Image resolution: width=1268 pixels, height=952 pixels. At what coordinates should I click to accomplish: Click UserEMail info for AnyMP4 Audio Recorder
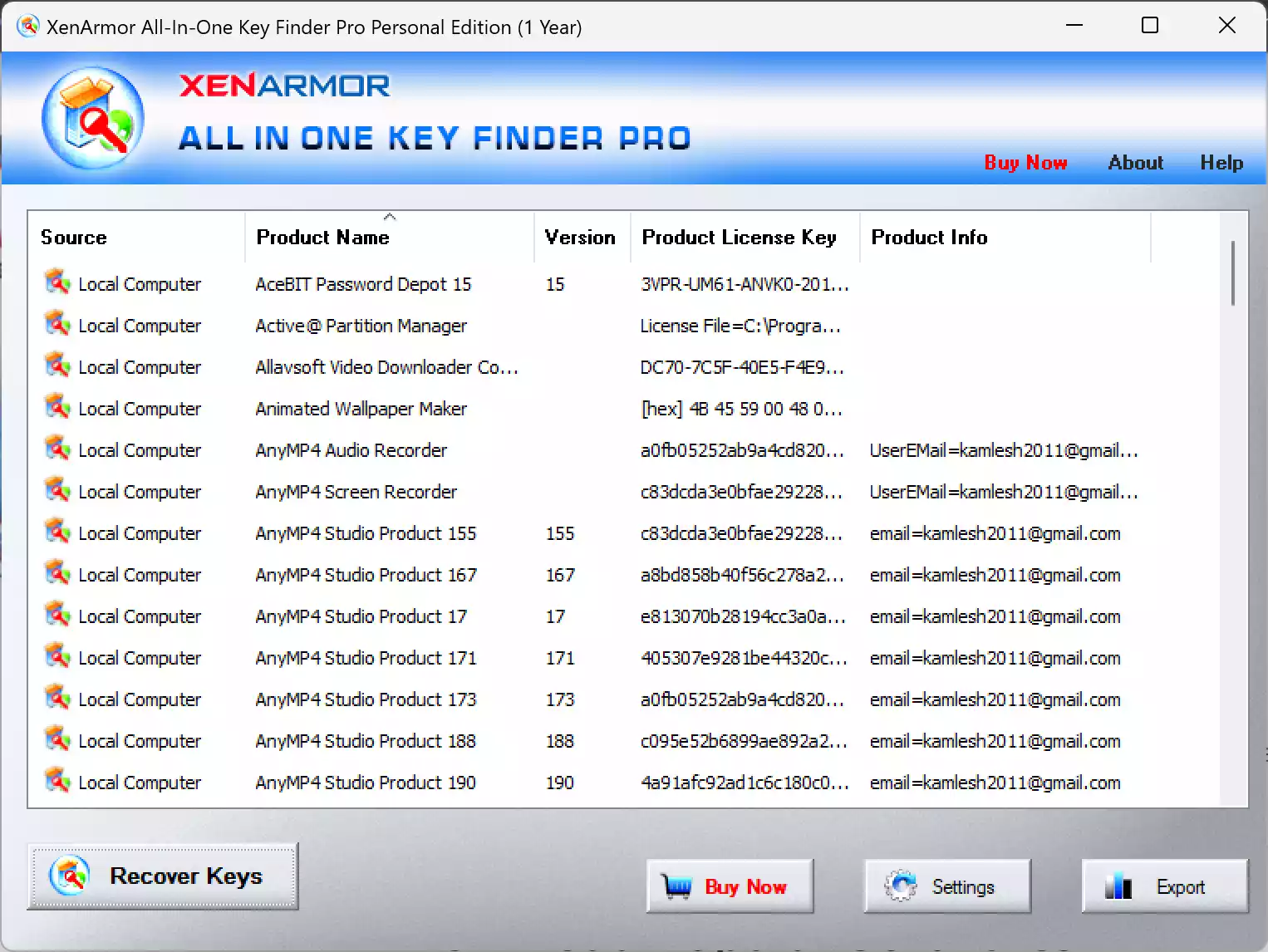1004,450
